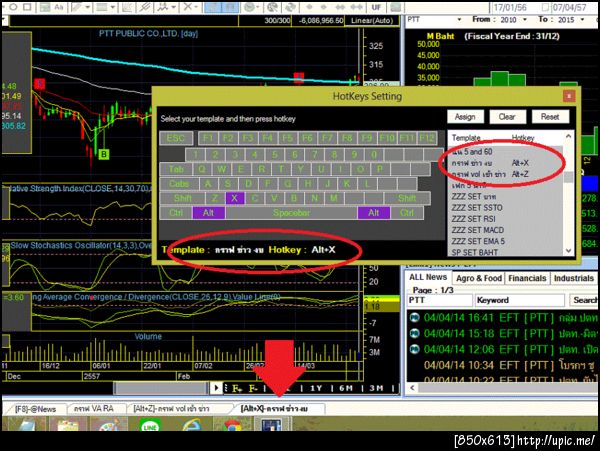Select the ellipse drawing tool
The width and height of the screenshot is (600, 451).
click(x=13, y=7)
